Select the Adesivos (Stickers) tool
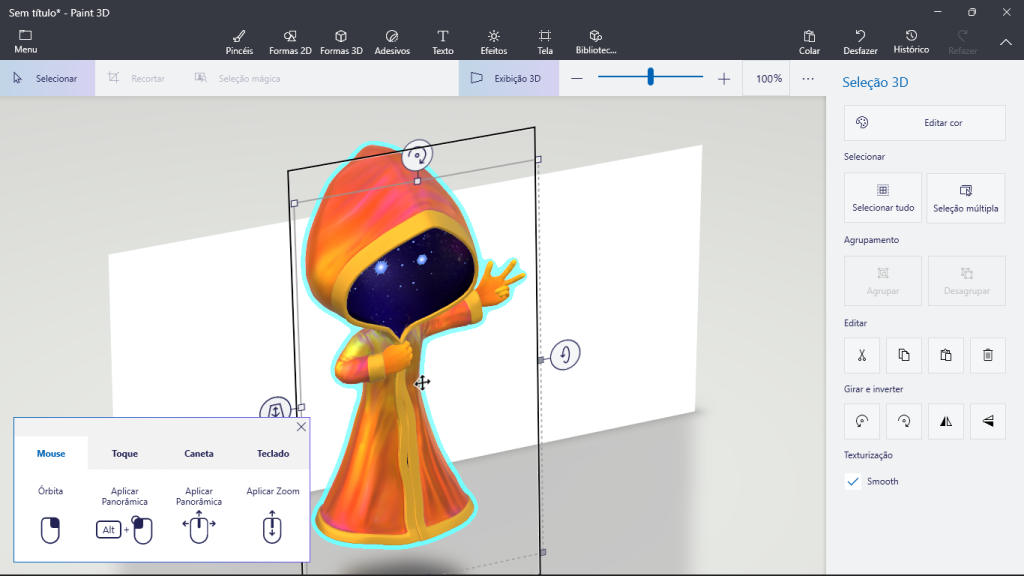Image resolution: width=1024 pixels, height=576 pixels. click(392, 40)
